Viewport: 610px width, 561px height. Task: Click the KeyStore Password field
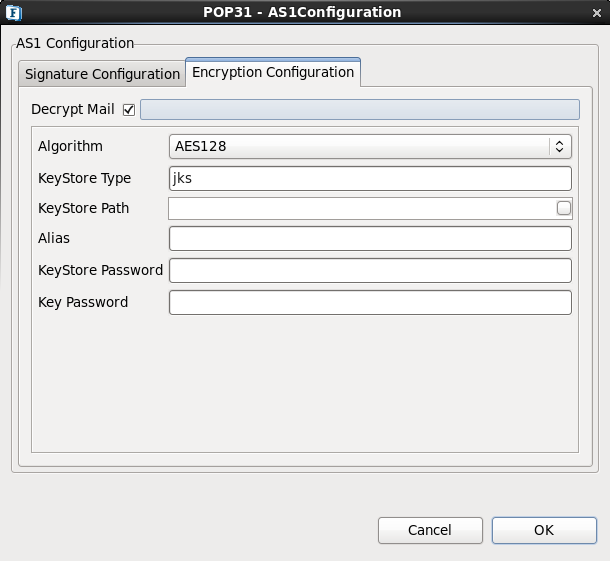(x=370, y=270)
